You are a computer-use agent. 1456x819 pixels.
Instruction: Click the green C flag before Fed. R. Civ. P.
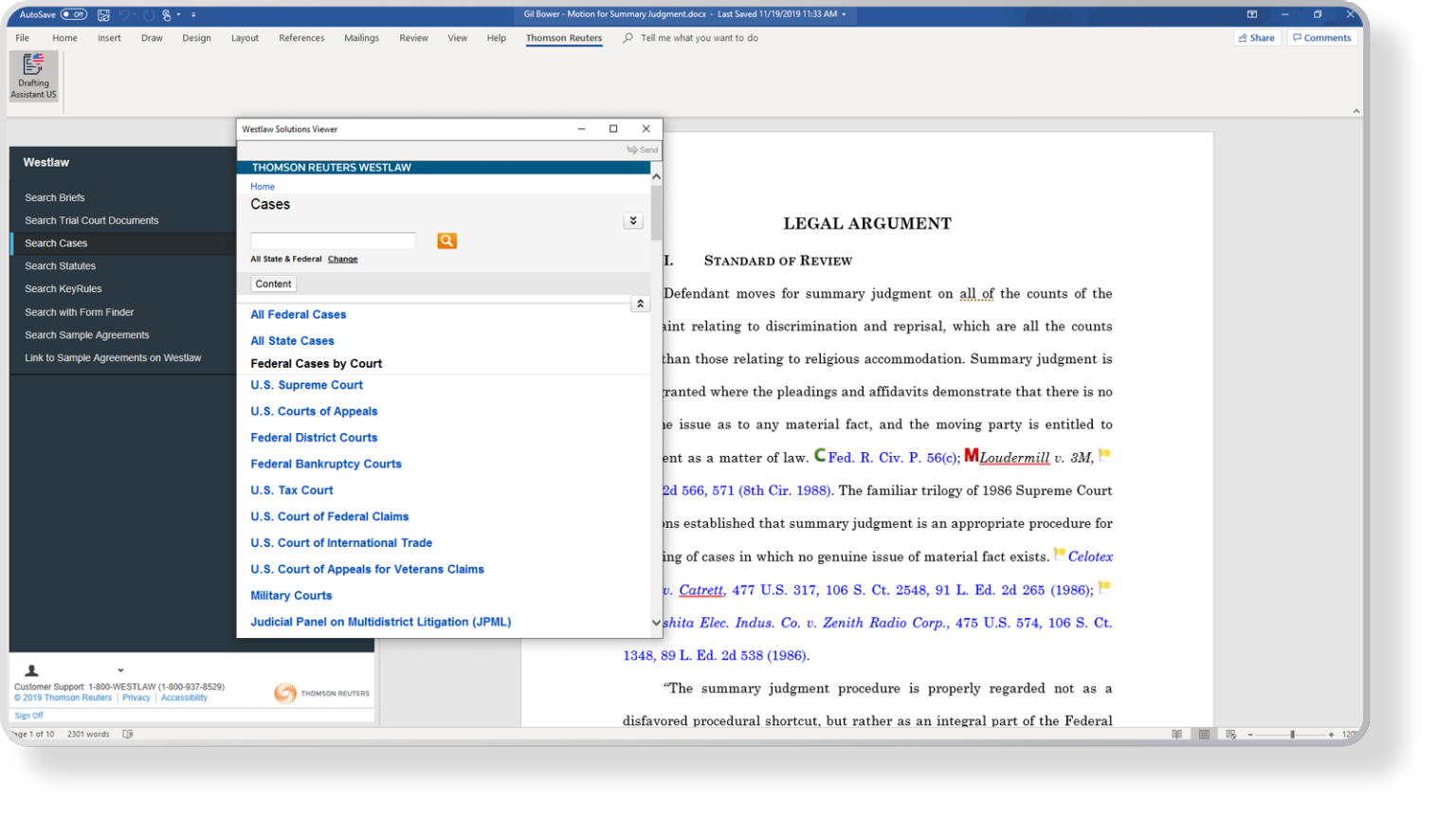click(820, 456)
